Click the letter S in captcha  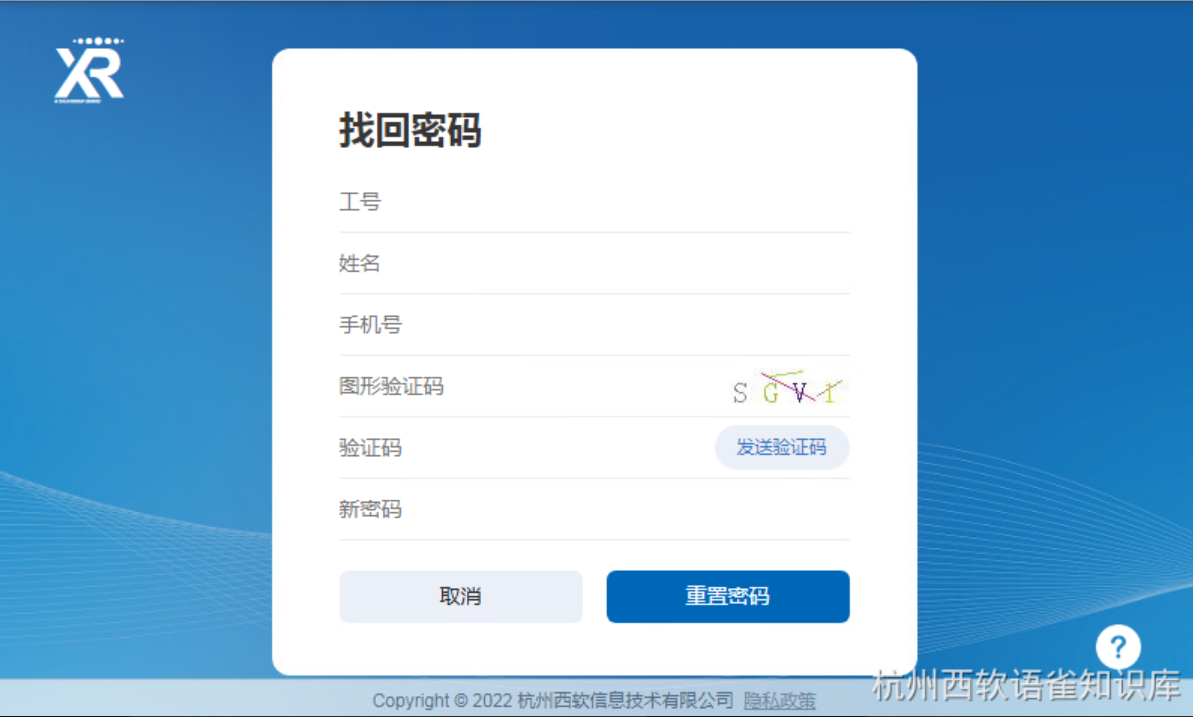740,393
